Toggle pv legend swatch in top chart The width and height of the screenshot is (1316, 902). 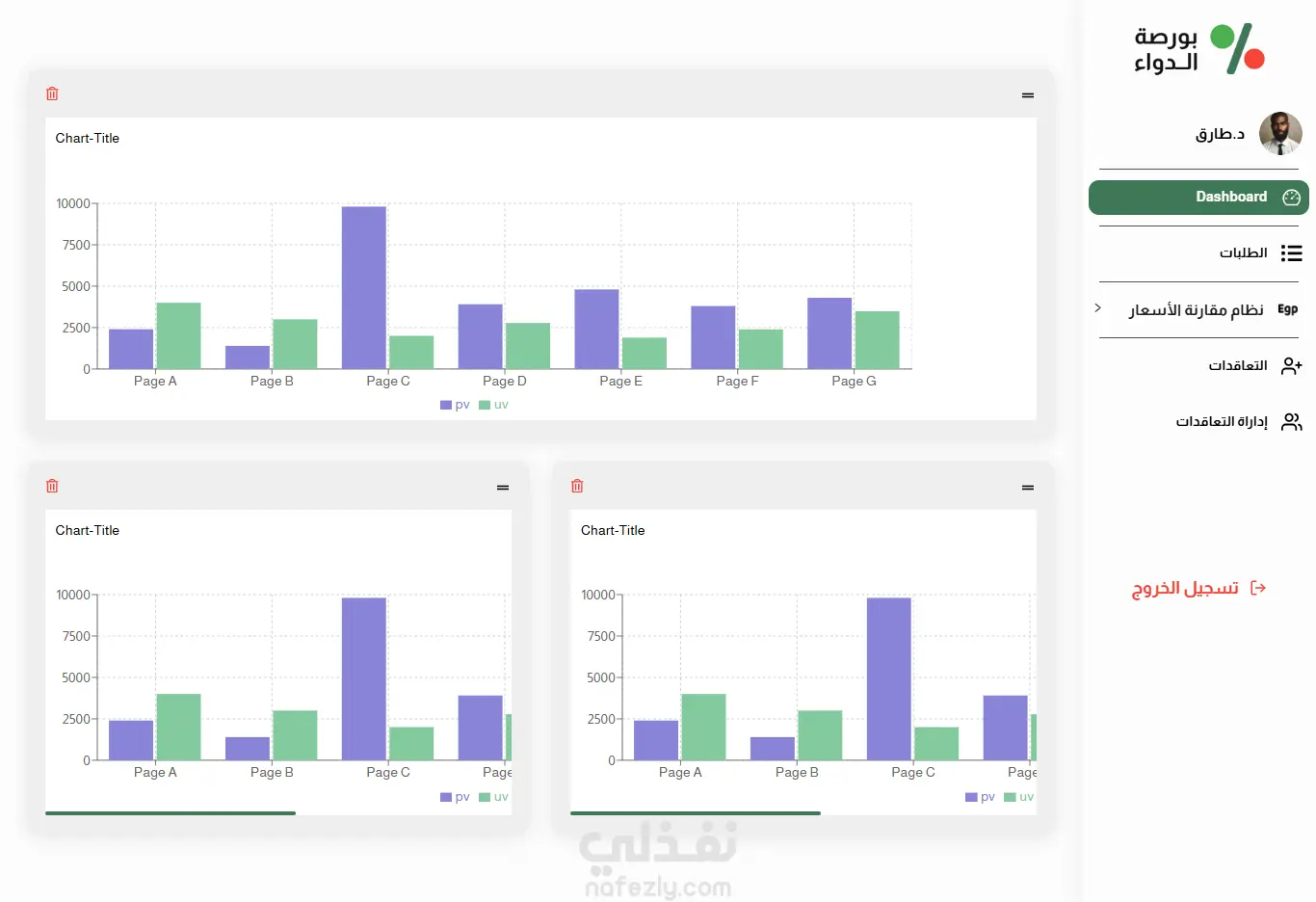coord(446,405)
